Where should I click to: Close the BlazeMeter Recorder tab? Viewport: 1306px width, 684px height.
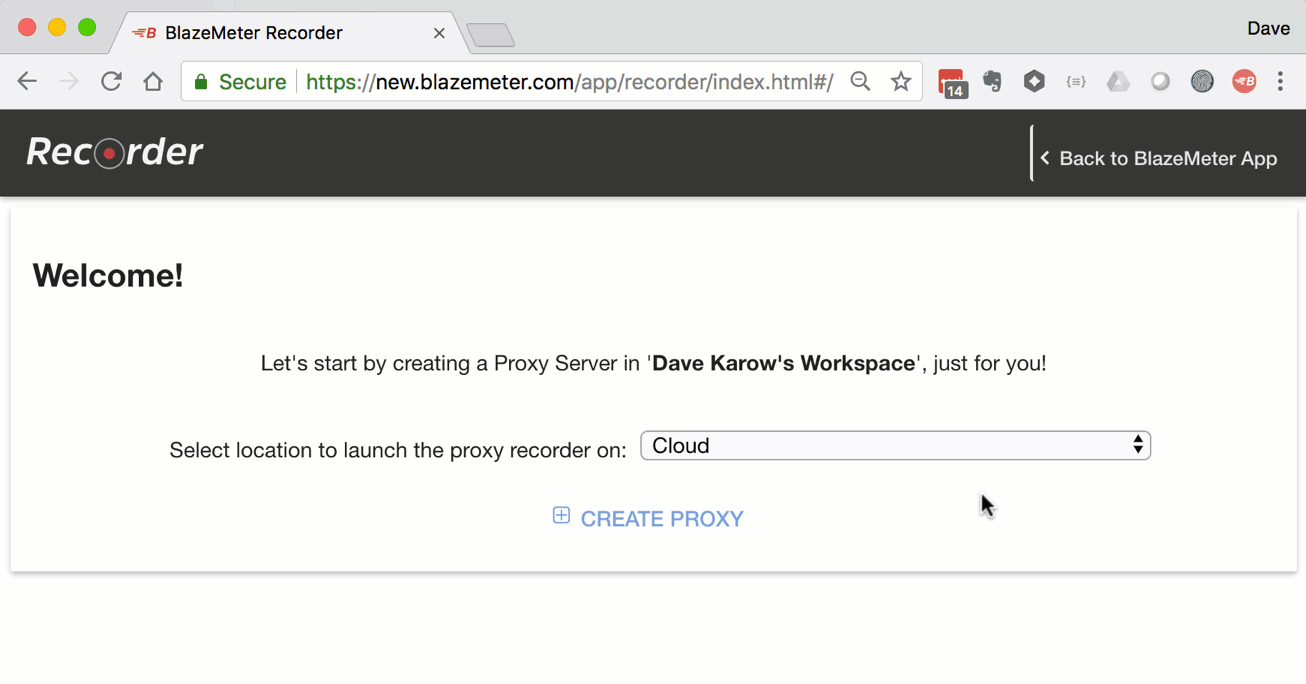(439, 33)
